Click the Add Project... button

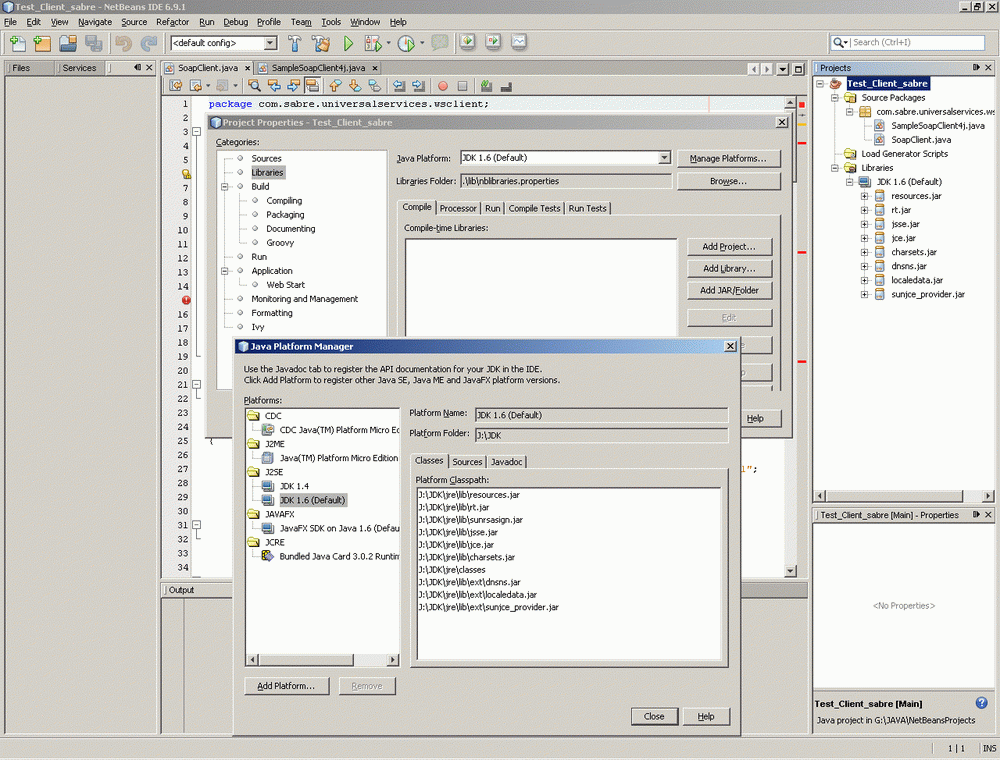[x=729, y=247]
